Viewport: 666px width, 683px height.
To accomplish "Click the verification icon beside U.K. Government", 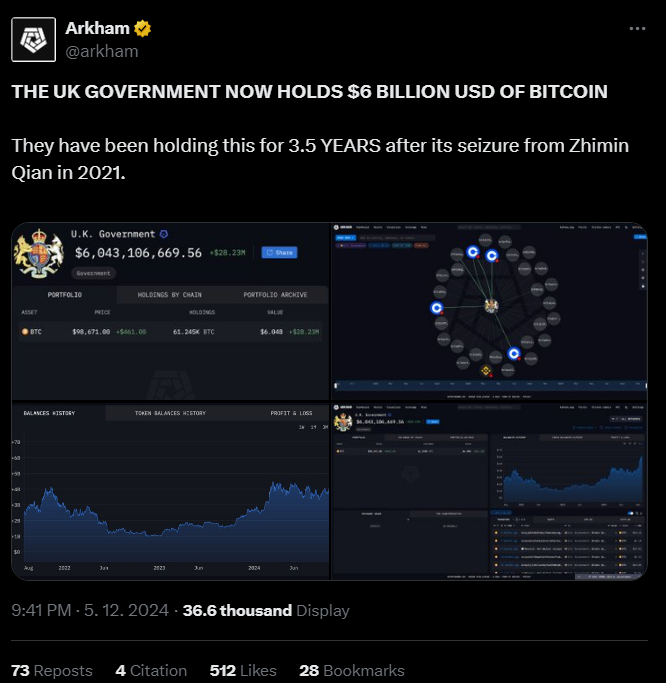I will coord(164,234).
